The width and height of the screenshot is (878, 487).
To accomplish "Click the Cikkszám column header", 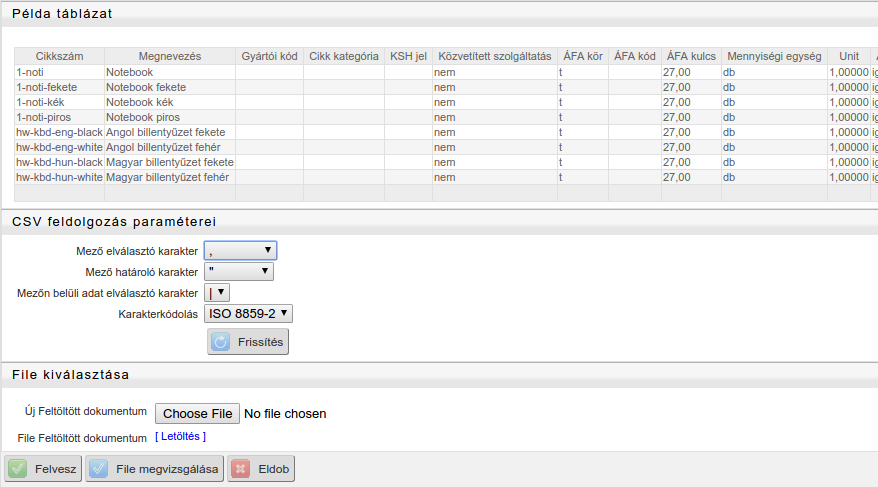I will click(x=59, y=56).
